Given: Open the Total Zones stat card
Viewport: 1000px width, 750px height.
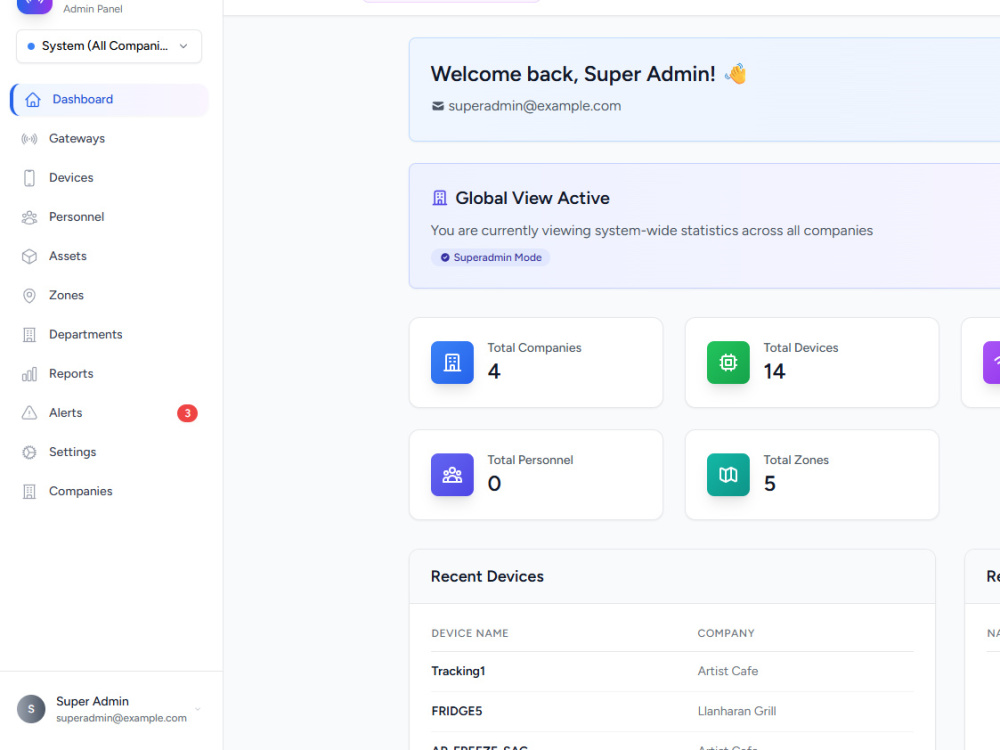Looking at the screenshot, I should pos(812,474).
